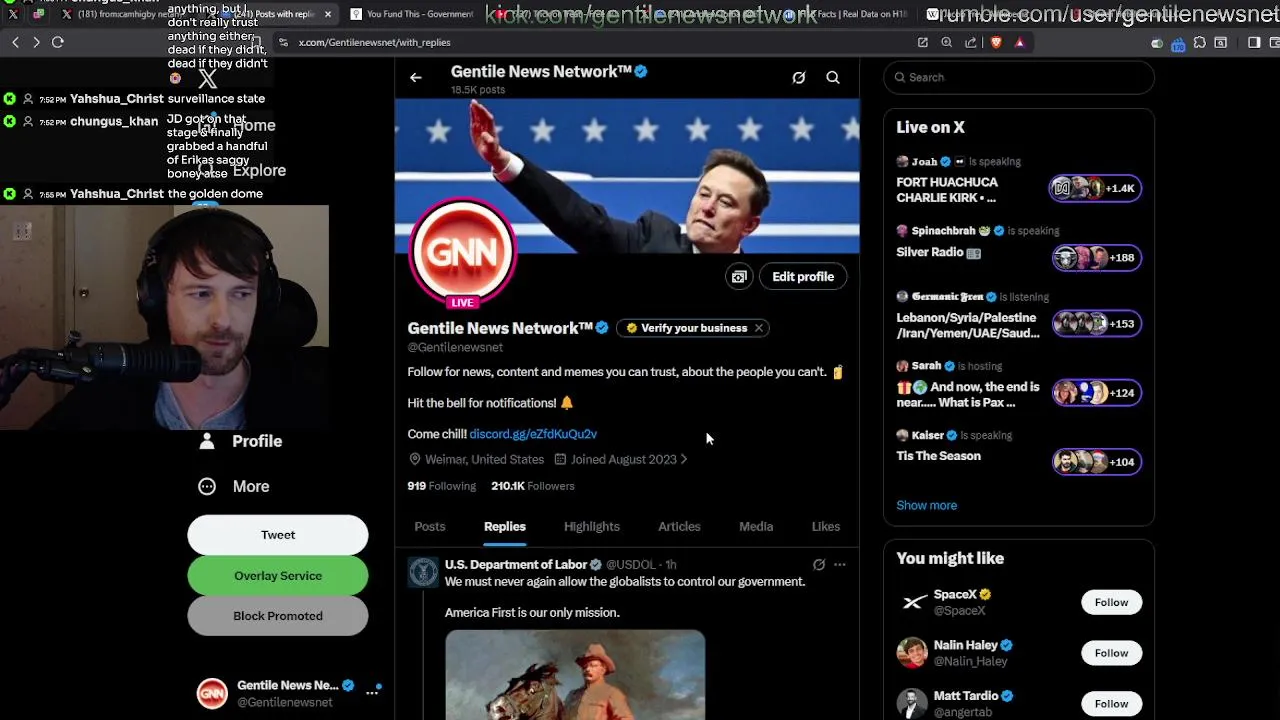This screenshot has height=720, width=1280.
Task: Follow SpaceX
Action: click(1111, 602)
